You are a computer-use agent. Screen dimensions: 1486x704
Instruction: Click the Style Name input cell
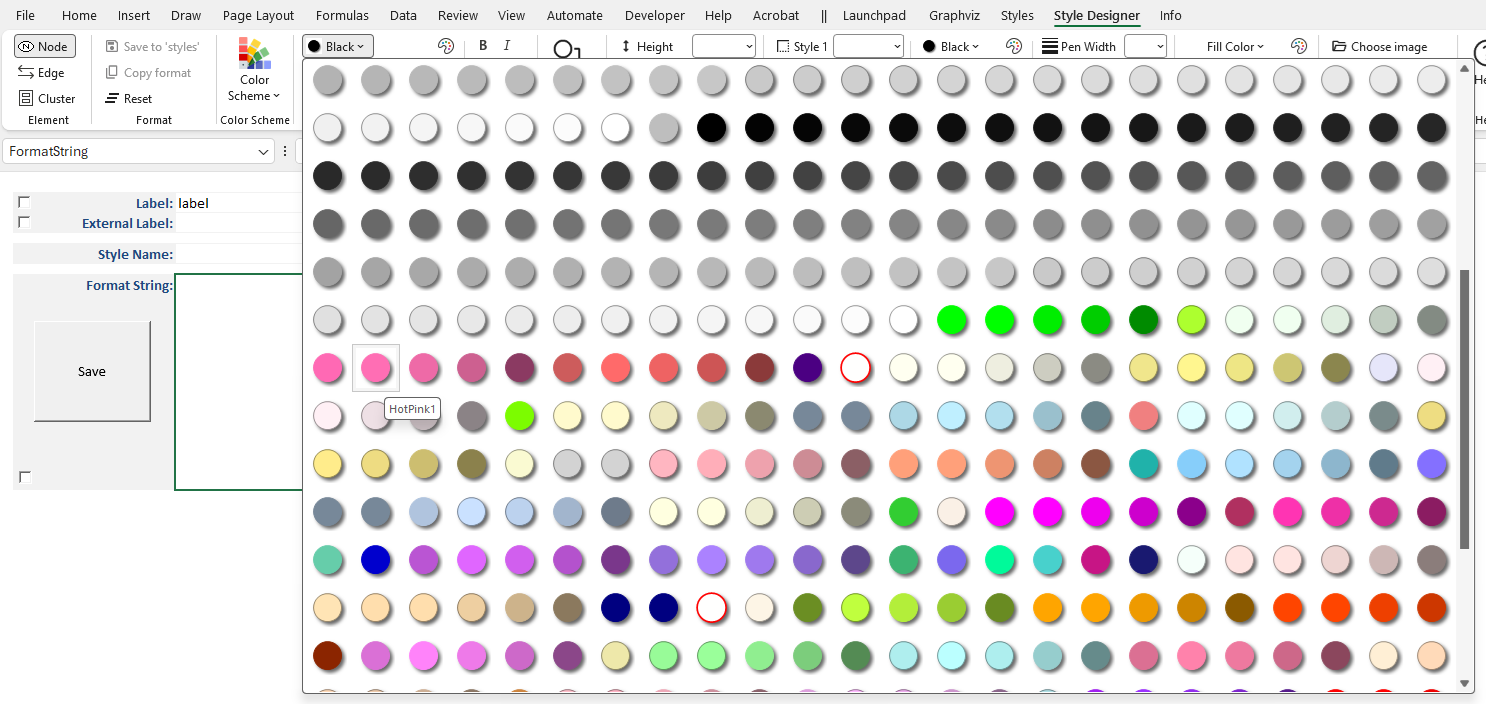point(238,254)
